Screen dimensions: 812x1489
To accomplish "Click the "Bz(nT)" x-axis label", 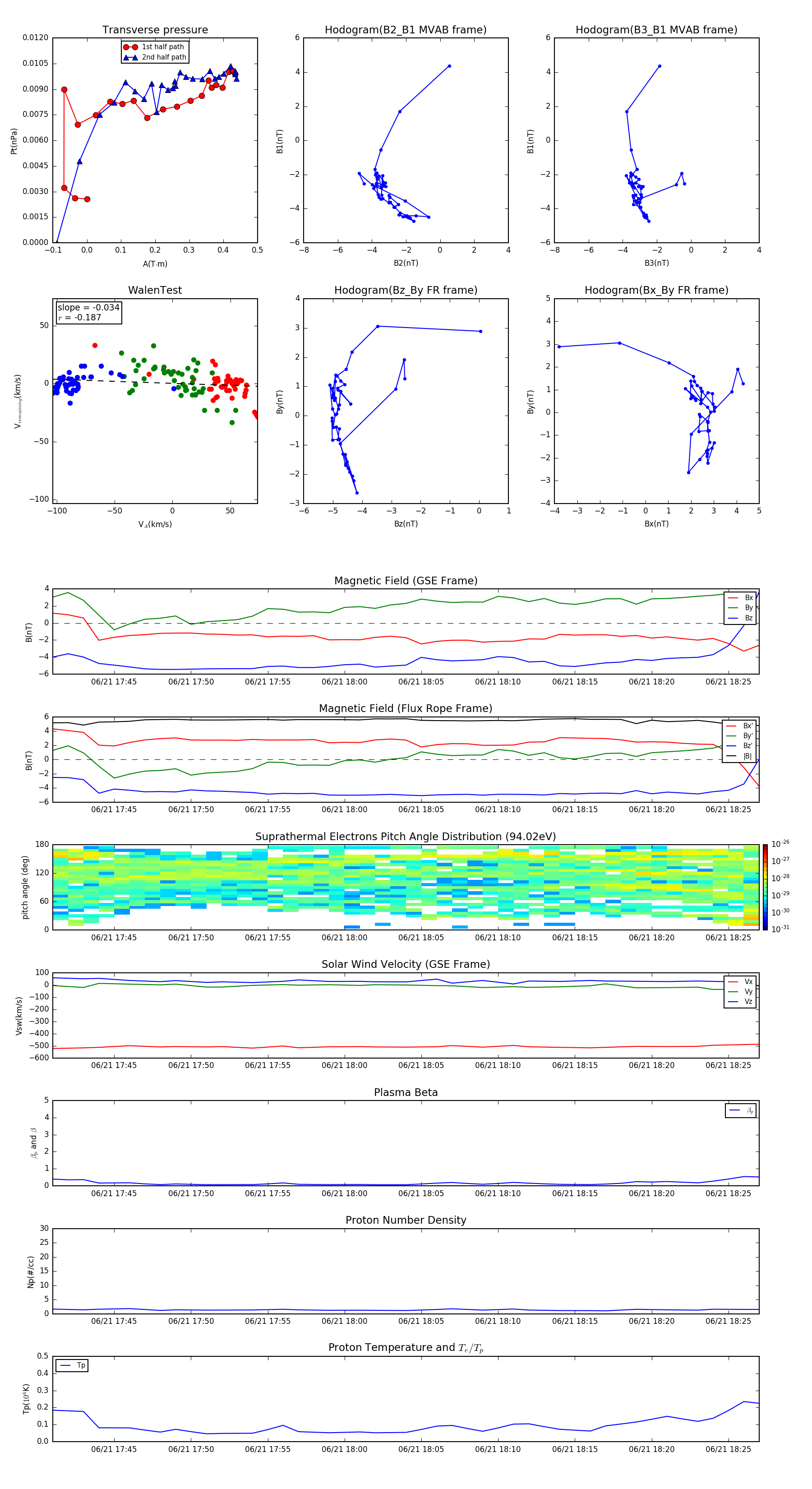I will (406, 524).
